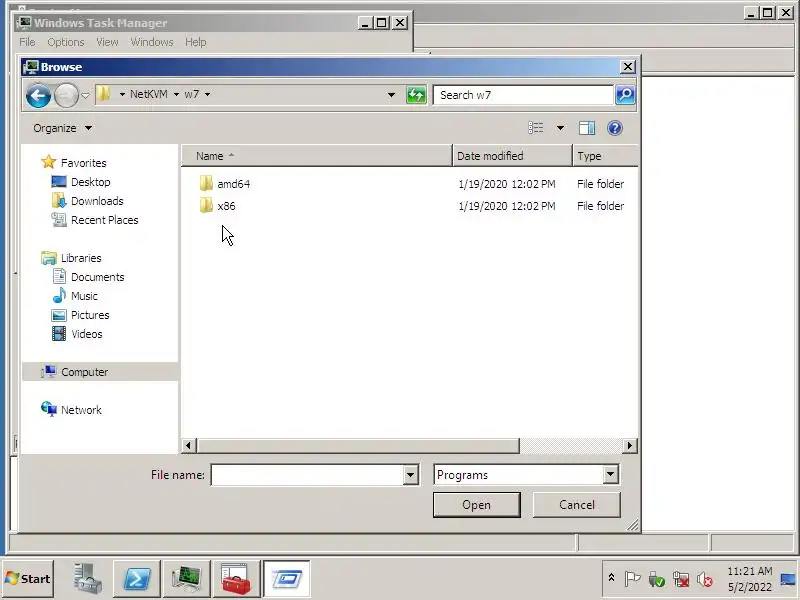The image size is (800, 600).
Task: Click the greyed forward navigation arrow
Action: pos(66,95)
